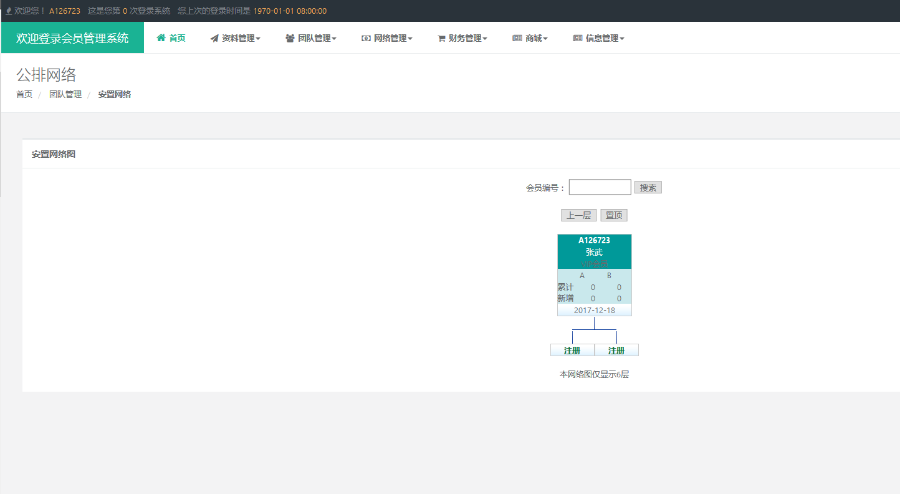This screenshot has width=900, height=494.
Task: Click the 置顶 button
Action: click(x=614, y=215)
